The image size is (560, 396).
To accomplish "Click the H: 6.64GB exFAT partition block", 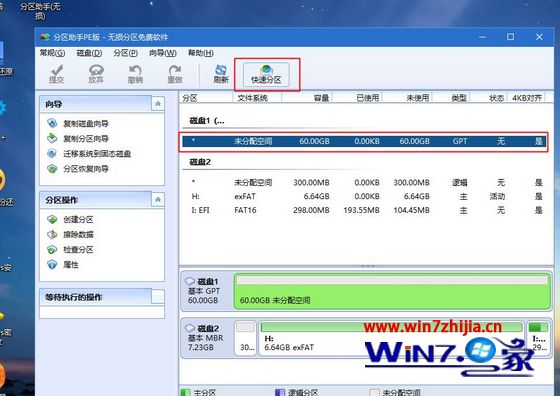I will (x=391, y=338).
